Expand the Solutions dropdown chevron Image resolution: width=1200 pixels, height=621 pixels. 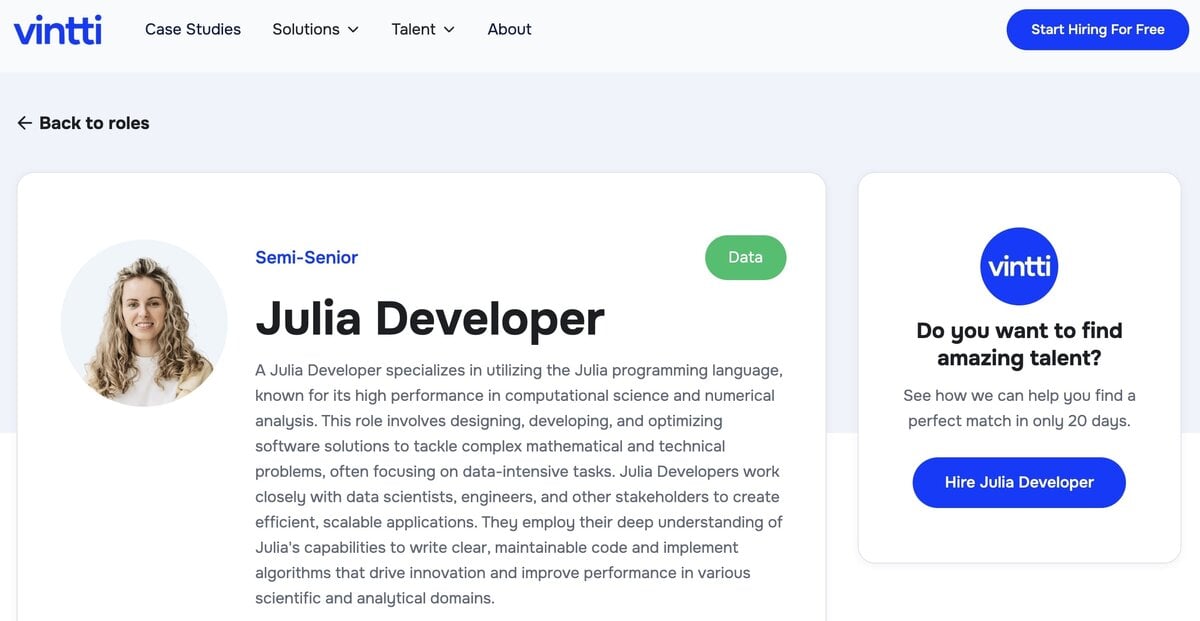point(353,30)
